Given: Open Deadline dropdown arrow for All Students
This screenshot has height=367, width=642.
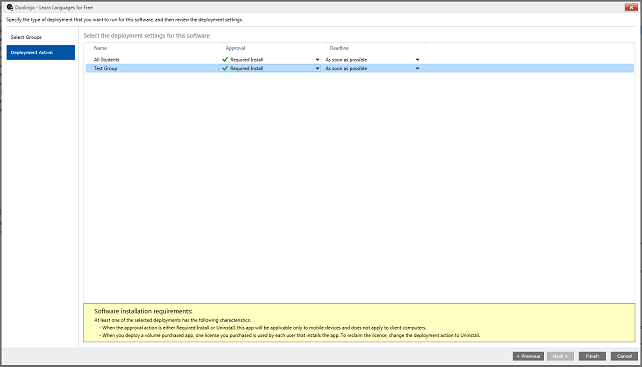Looking at the screenshot, I should click(x=418, y=60).
